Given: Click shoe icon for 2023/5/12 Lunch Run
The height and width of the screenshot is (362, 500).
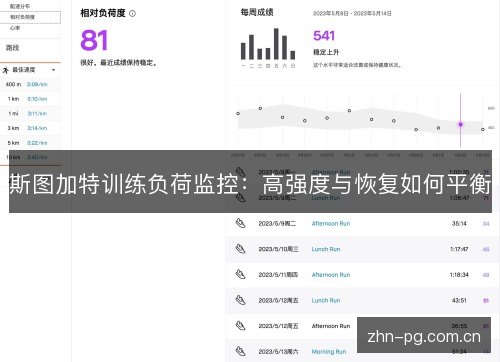Looking at the screenshot, I should [x=240, y=300].
